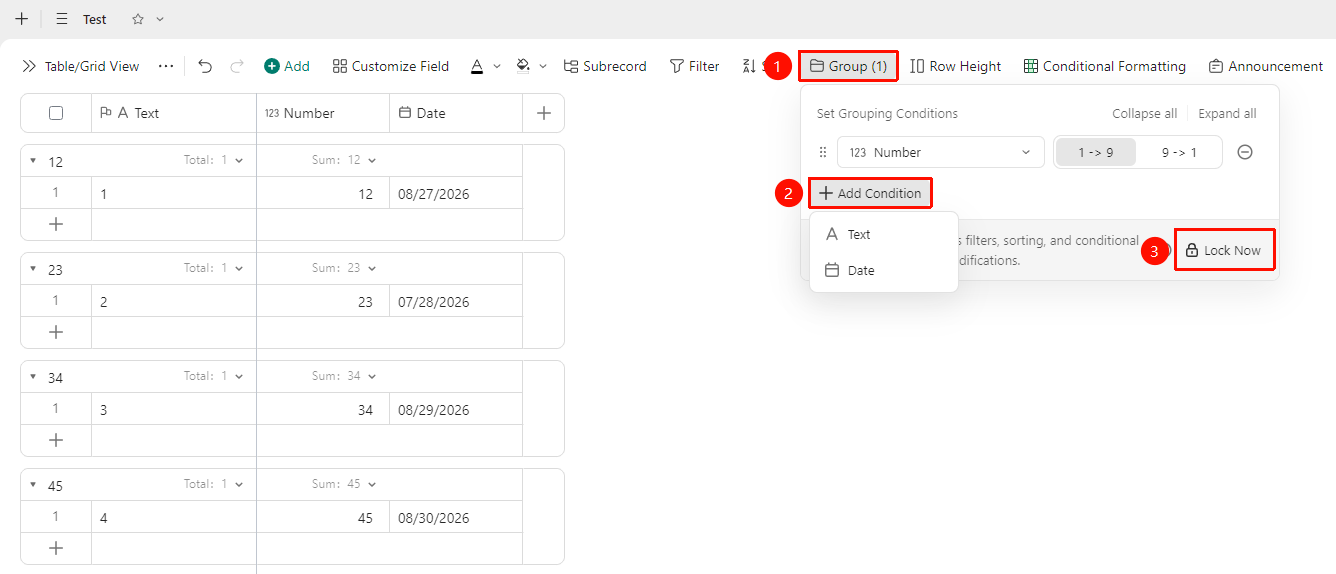Open Sum: 23 dropdown
This screenshot has width=1336, height=574.
(x=344, y=268)
